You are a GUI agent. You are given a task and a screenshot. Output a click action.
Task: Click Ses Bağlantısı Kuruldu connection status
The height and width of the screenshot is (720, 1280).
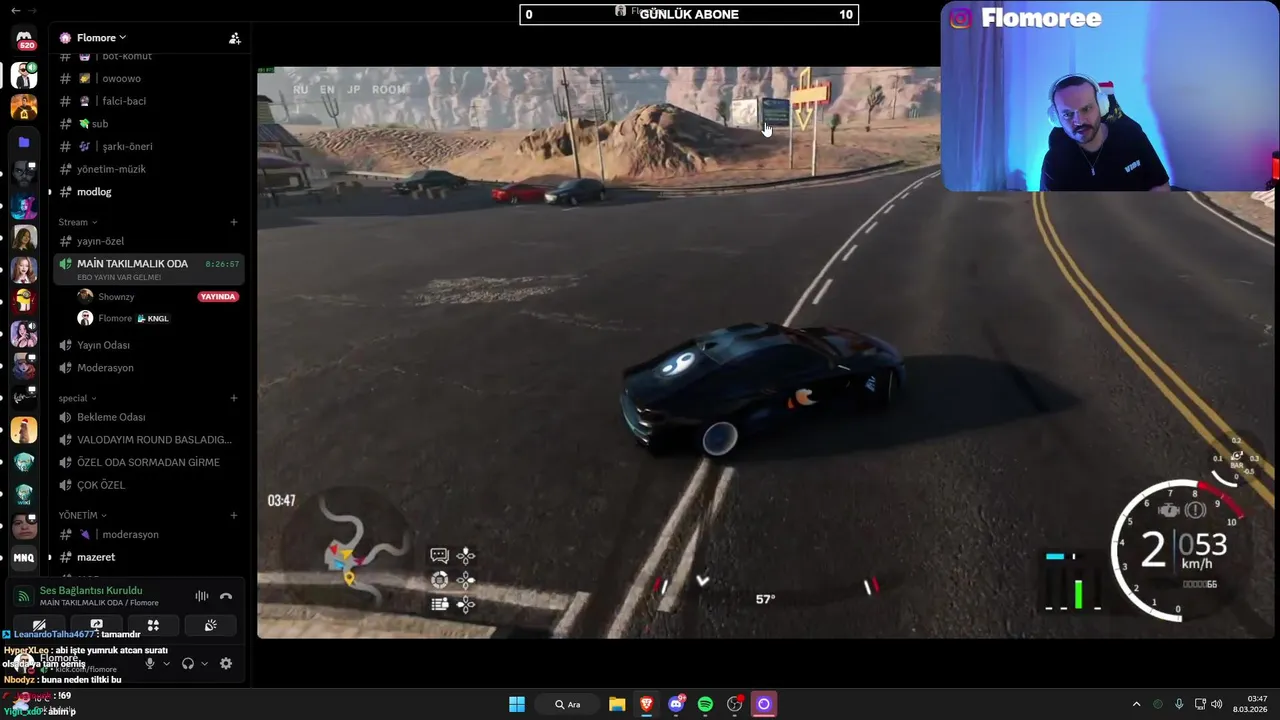[91, 591]
